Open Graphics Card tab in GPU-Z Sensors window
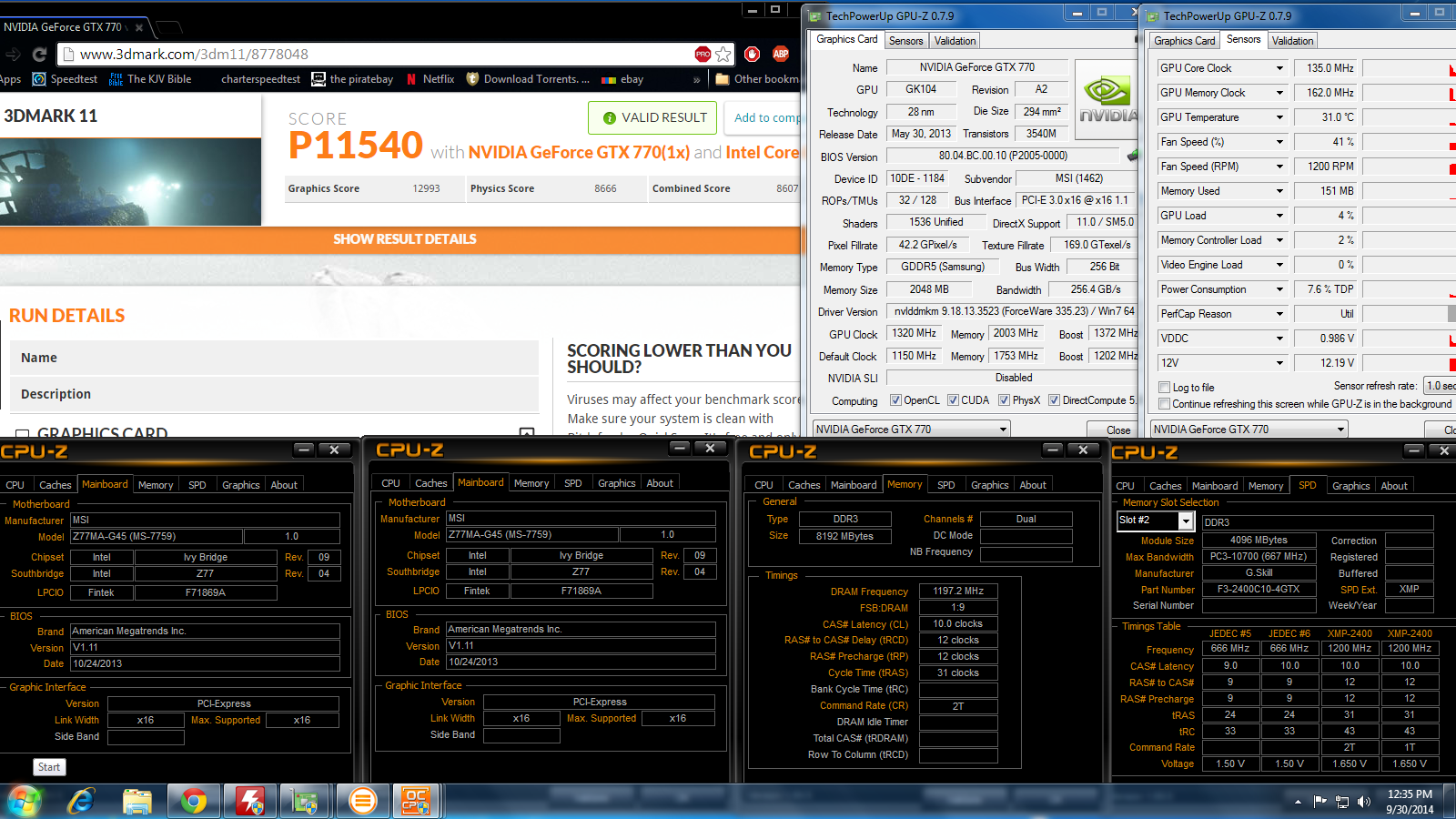This screenshot has width=1456, height=819. coord(1184,41)
